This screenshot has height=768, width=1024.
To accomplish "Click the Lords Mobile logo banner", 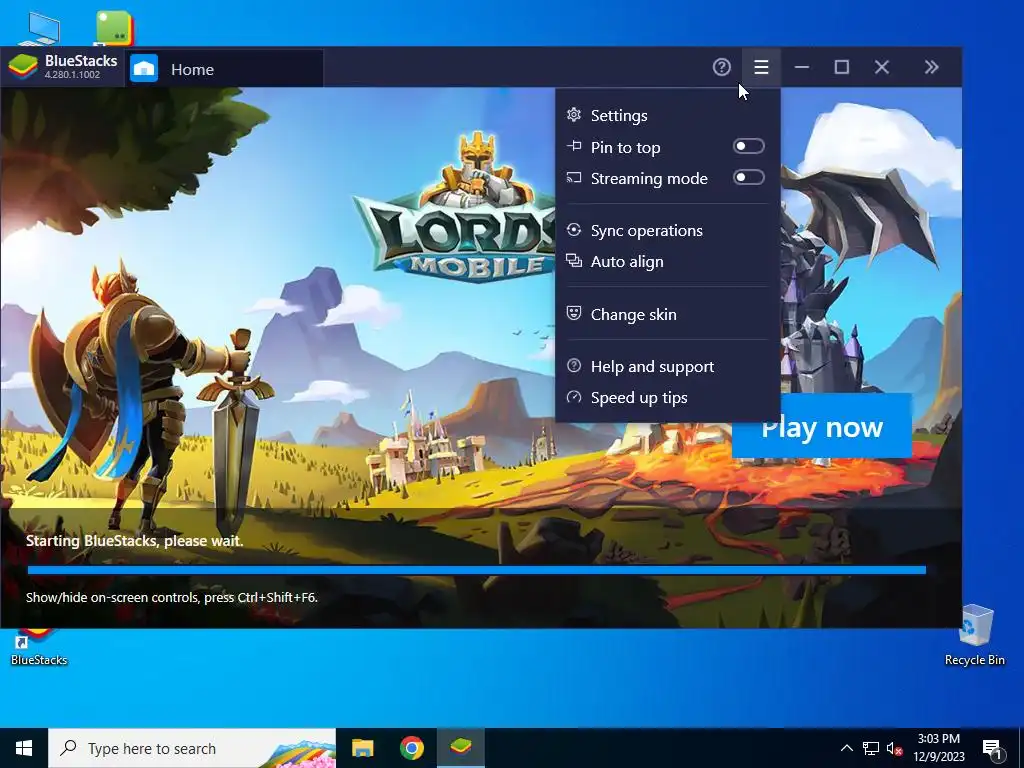I will pos(457,209).
